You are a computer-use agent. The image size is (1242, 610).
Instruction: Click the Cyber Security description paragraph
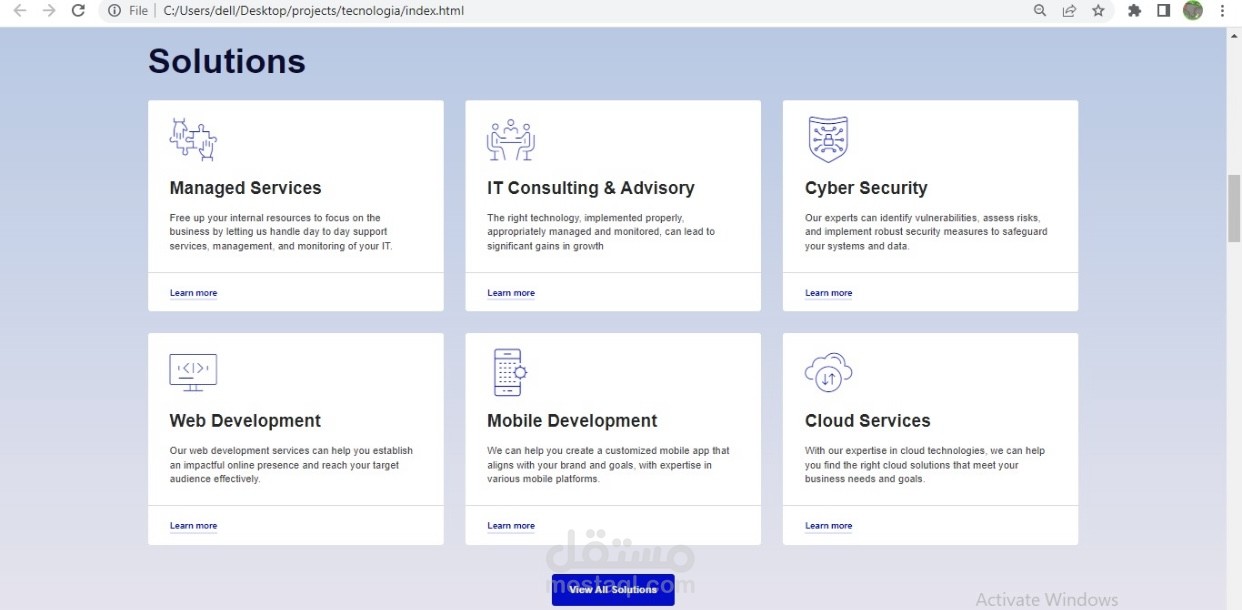(x=926, y=232)
